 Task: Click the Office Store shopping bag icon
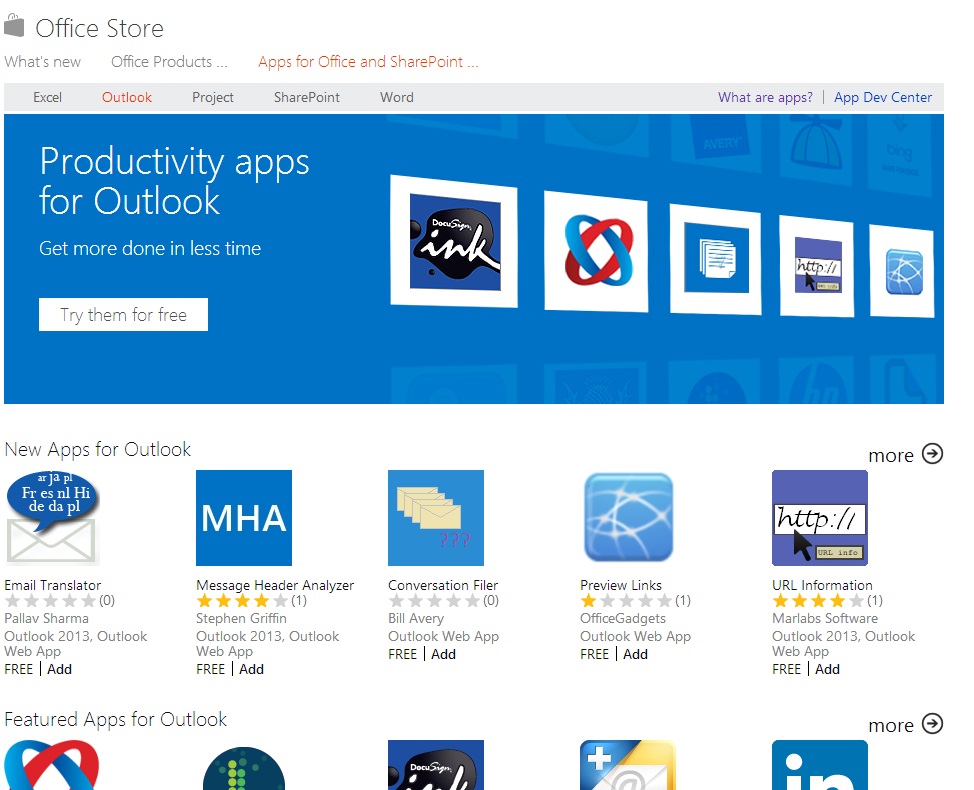click(x=14, y=27)
